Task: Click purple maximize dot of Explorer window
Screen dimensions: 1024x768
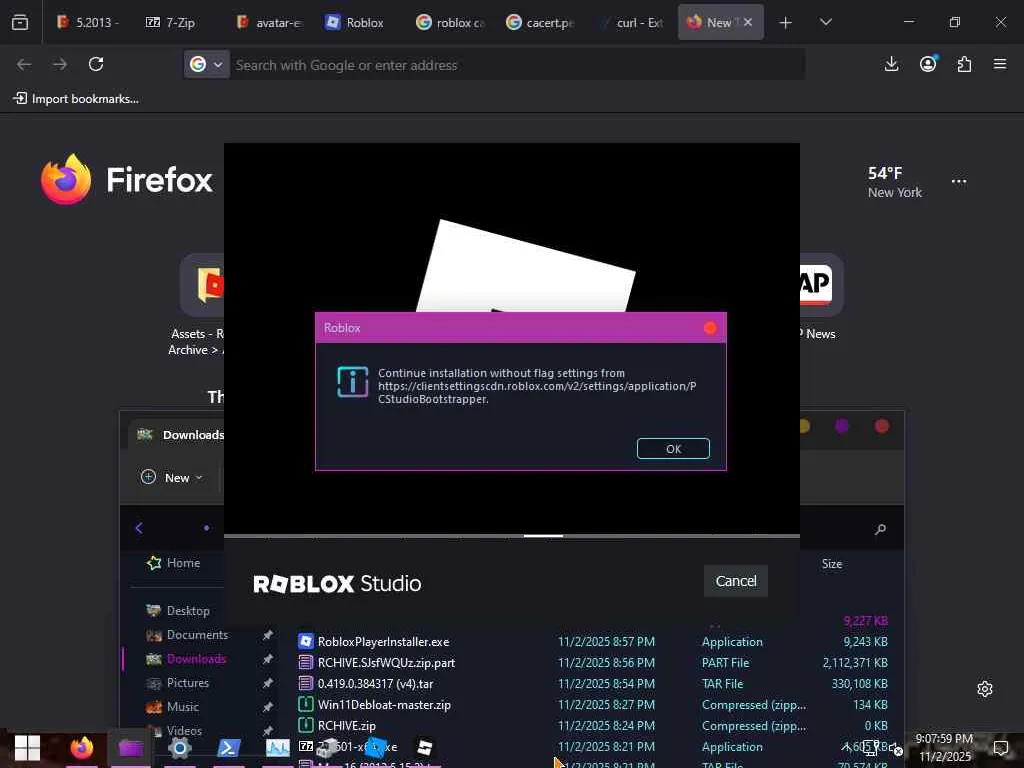Action: [842, 426]
